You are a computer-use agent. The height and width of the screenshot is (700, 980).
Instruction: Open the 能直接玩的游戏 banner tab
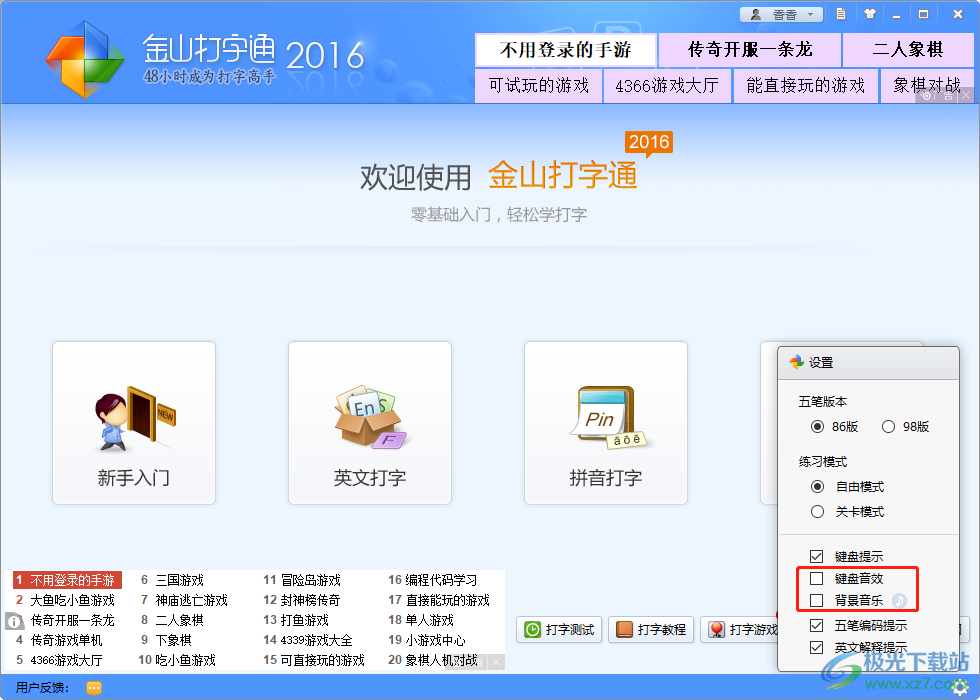click(806, 86)
